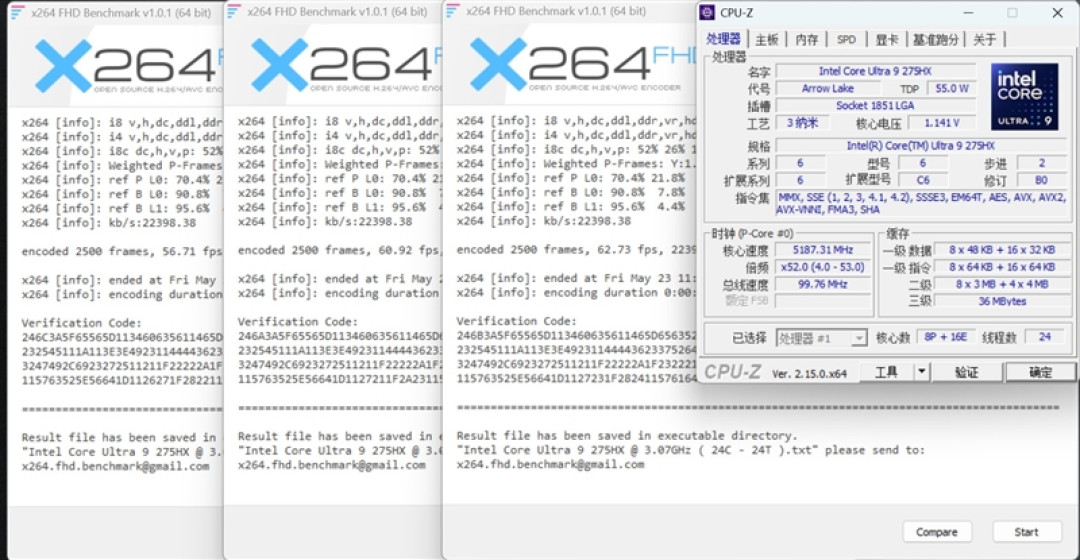Click the x264 icon in third window's title
This screenshot has height=560, width=1080.
point(453,11)
